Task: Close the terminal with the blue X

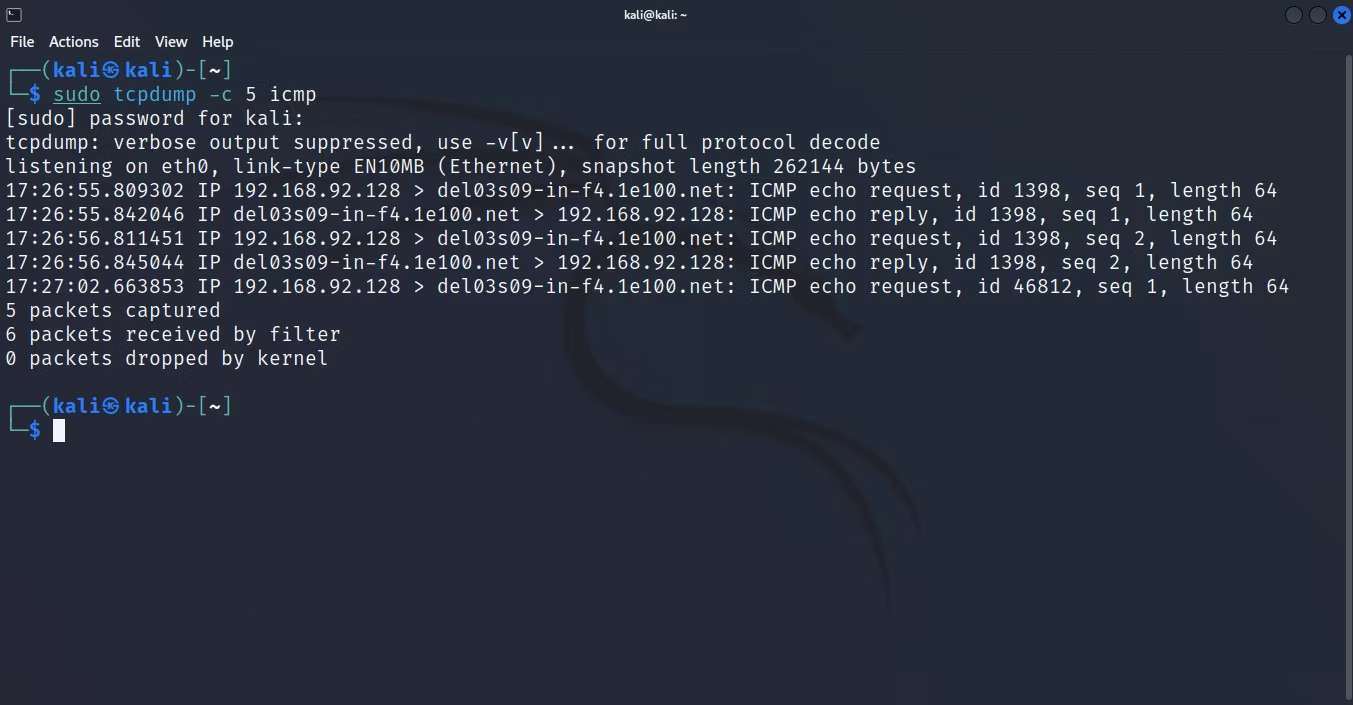Action: point(1341,14)
